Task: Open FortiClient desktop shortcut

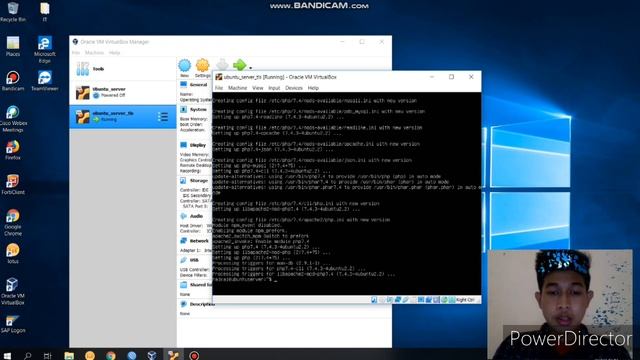Action: (13, 184)
